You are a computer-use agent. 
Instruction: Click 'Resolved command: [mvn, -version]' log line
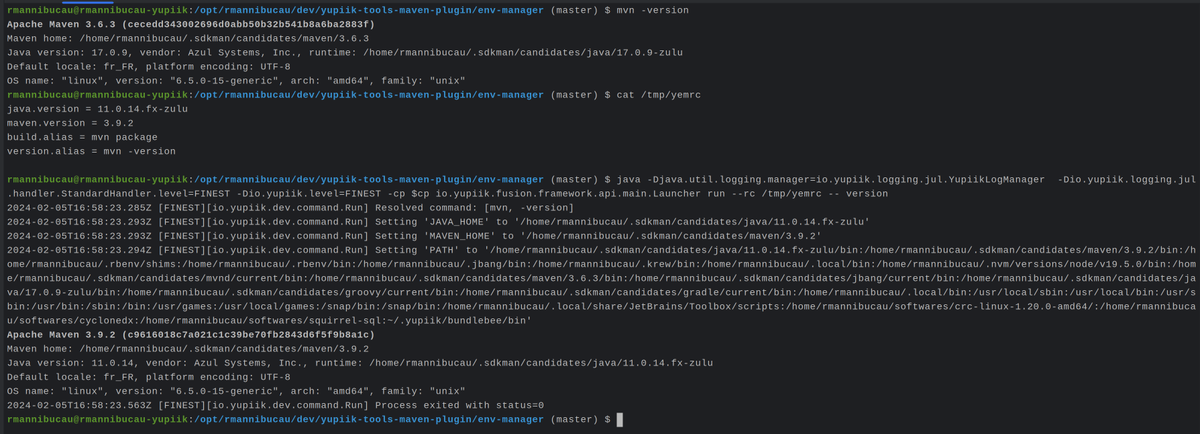290,208
